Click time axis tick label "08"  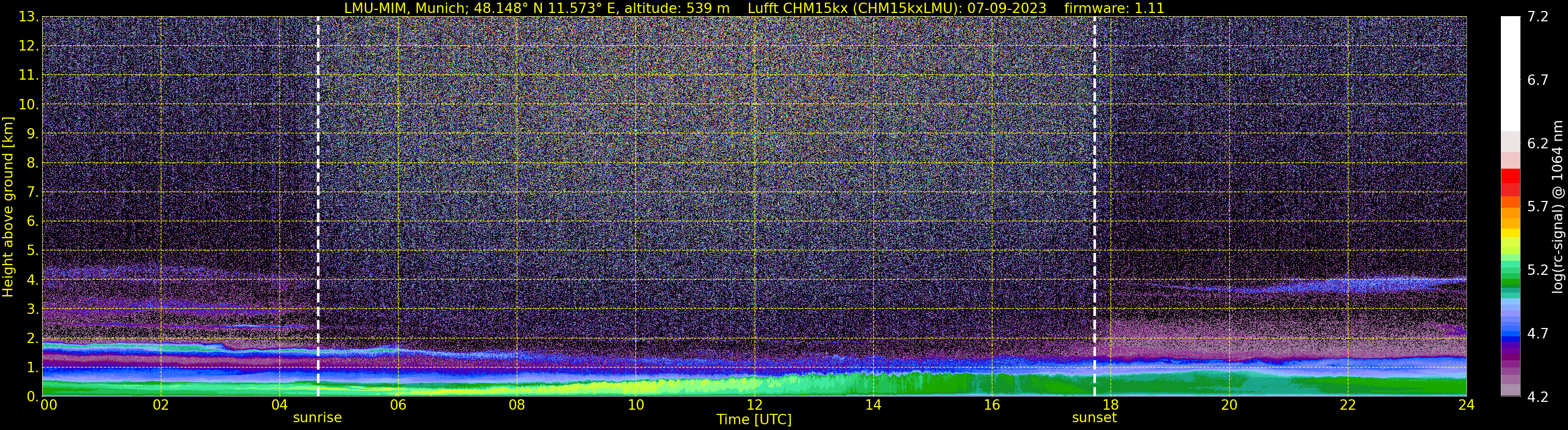pos(517,406)
